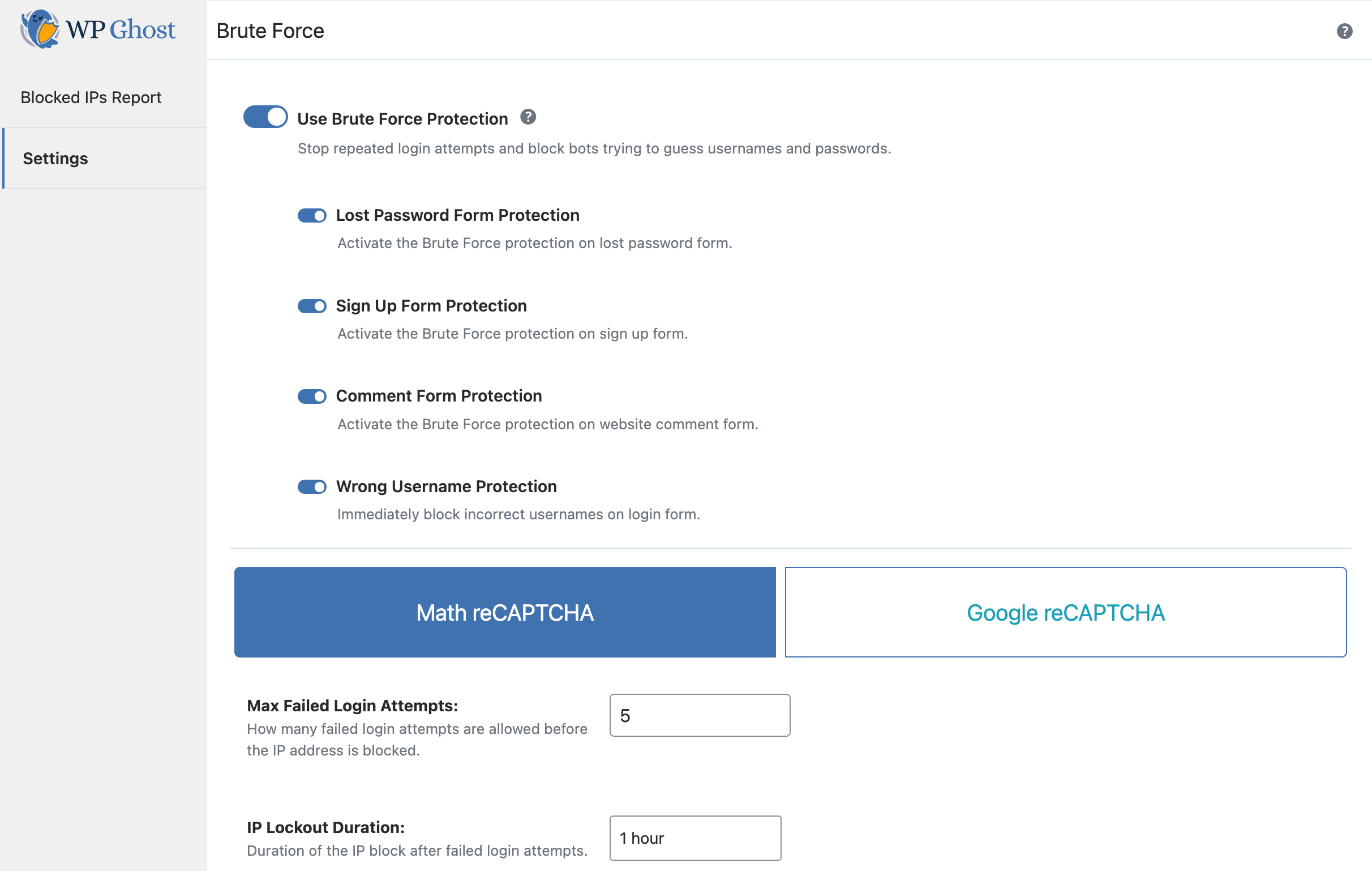Viewport: 1372px width, 871px height.
Task: Toggle Sign Up Form Protection switch
Action: (x=312, y=306)
